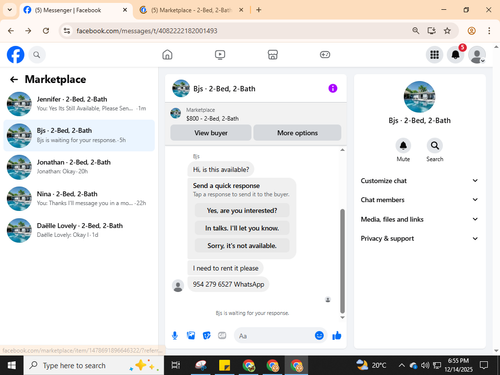Attach a photo file to message

tap(191, 335)
